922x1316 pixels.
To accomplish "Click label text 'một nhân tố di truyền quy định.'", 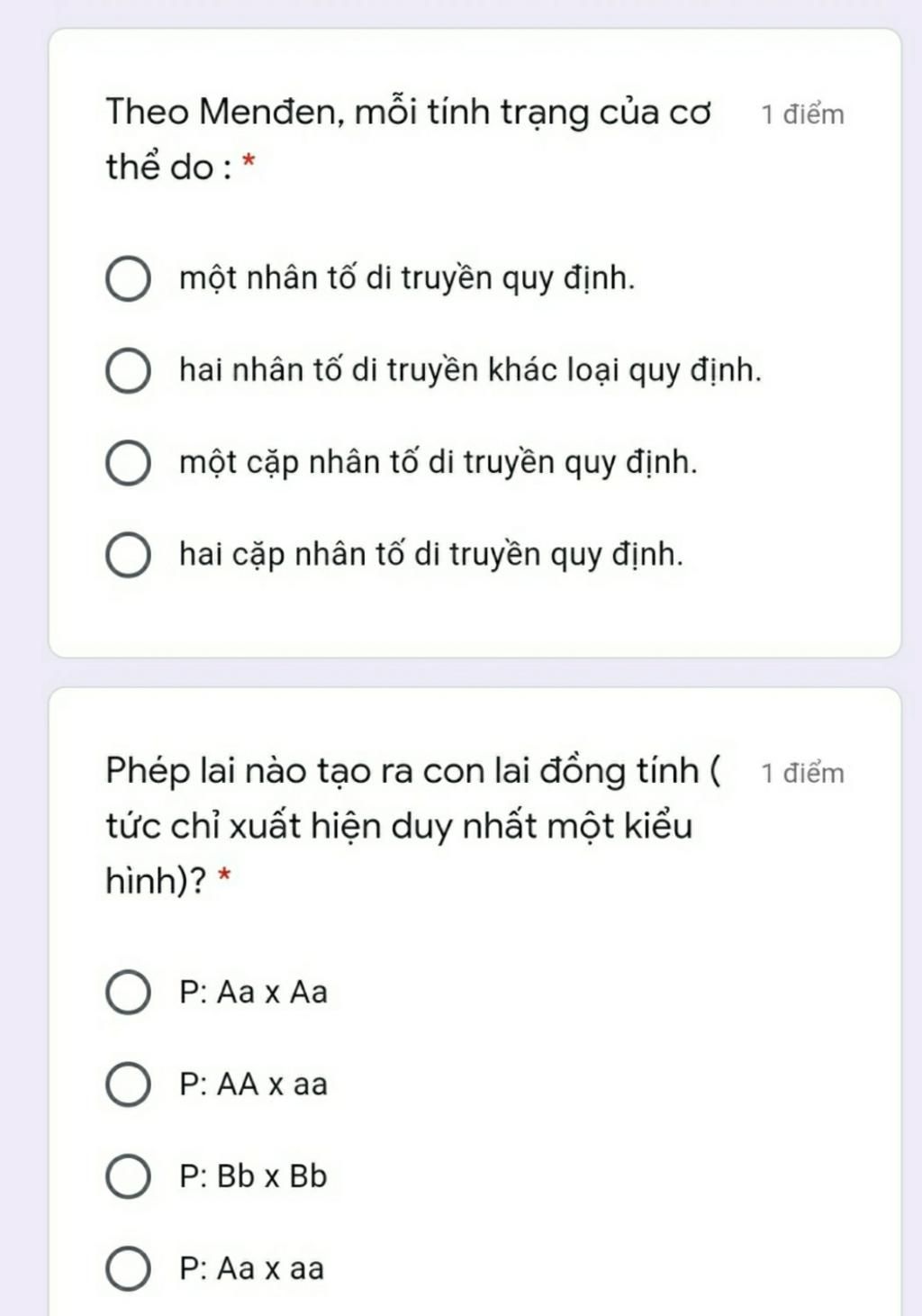I will [x=407, y=278].
